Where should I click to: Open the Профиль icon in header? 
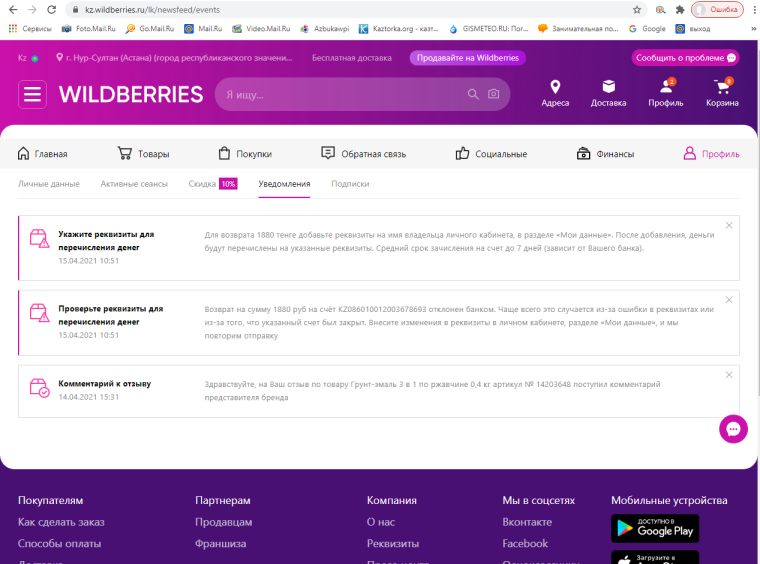coord(665,87)
